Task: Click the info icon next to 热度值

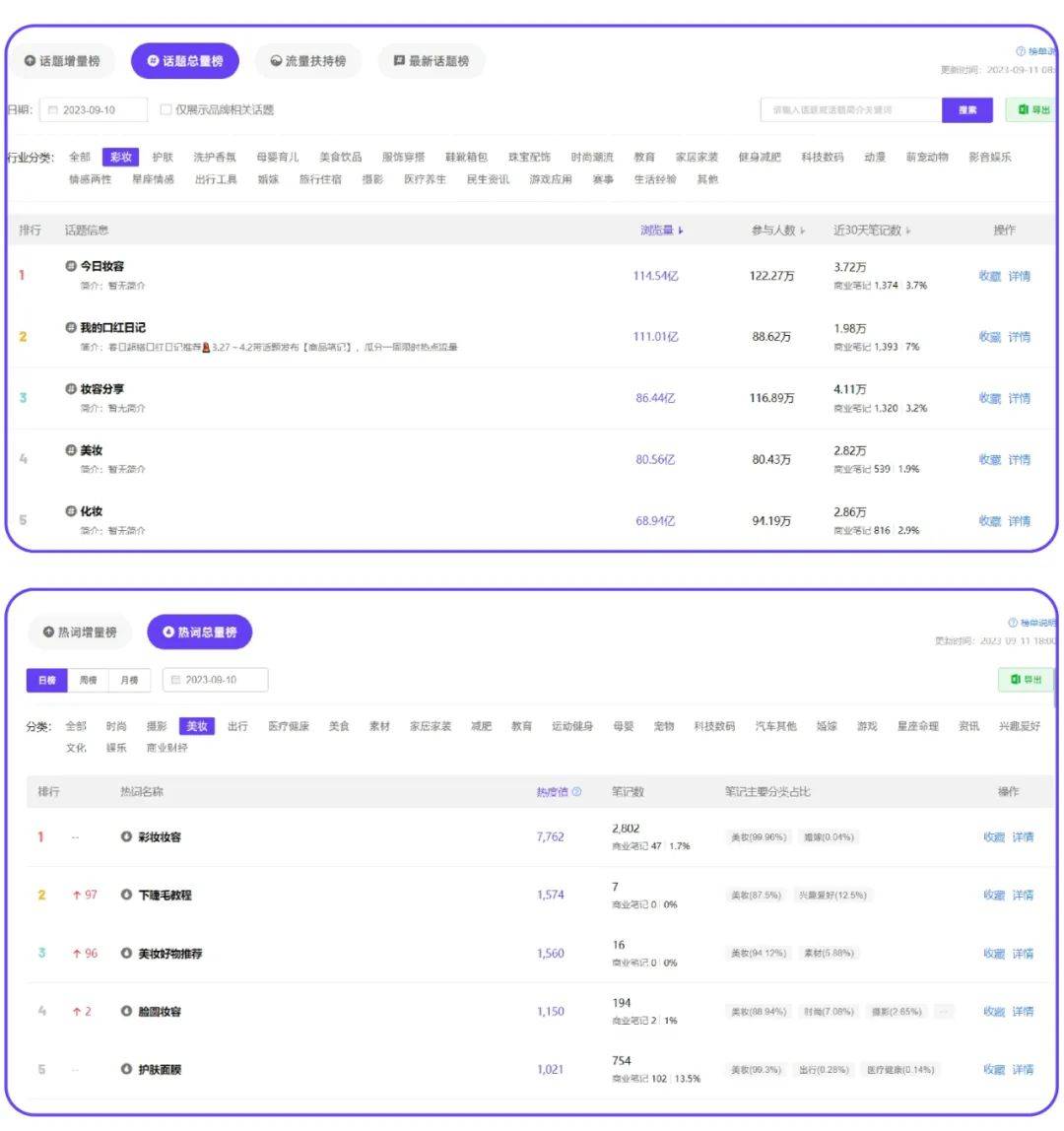Action: pos(576,791)
